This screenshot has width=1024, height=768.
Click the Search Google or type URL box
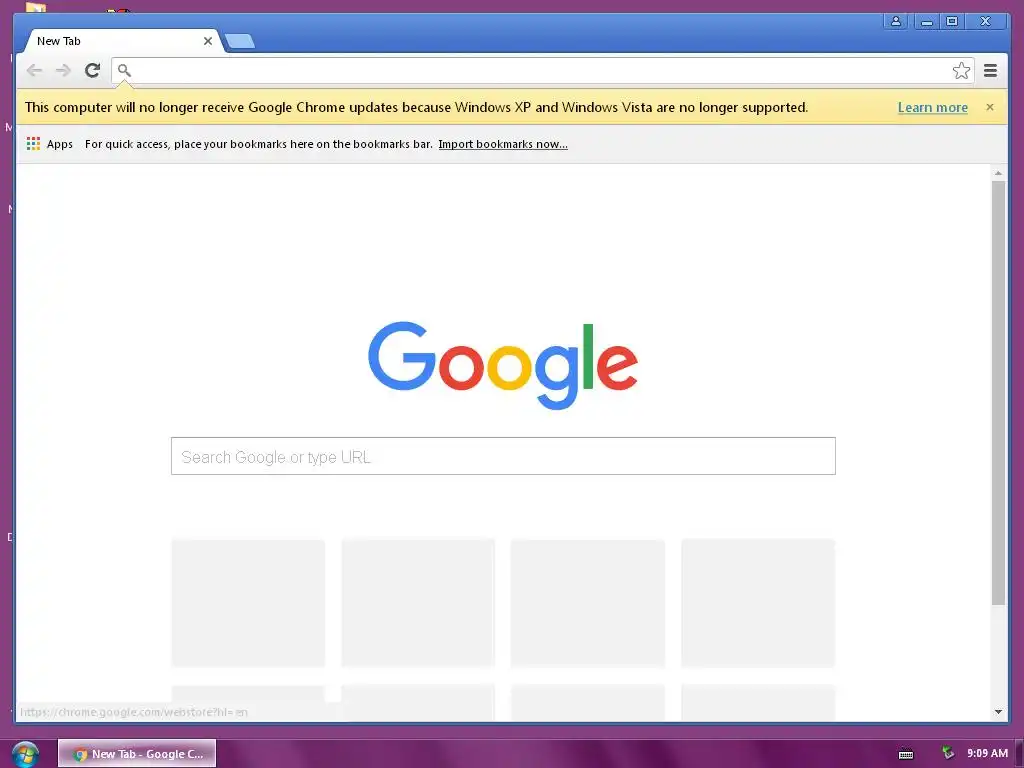tap(503, 456)
